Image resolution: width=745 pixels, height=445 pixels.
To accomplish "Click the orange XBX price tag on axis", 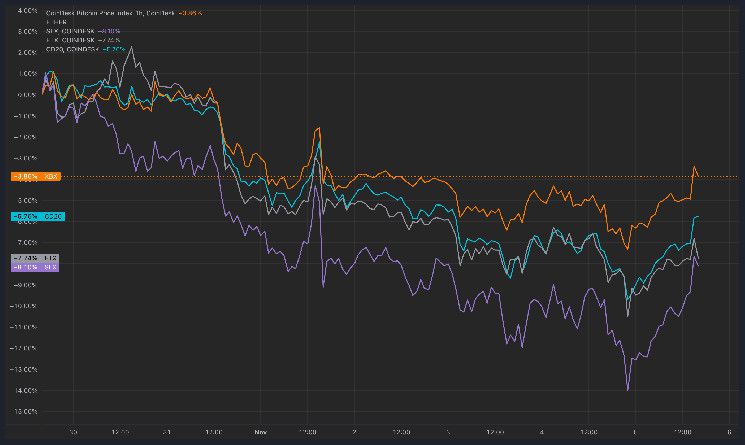I will coord(37,177).
